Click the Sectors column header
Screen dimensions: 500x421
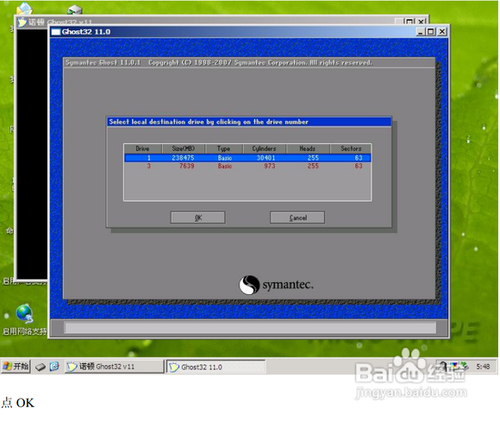click(351, 149)
